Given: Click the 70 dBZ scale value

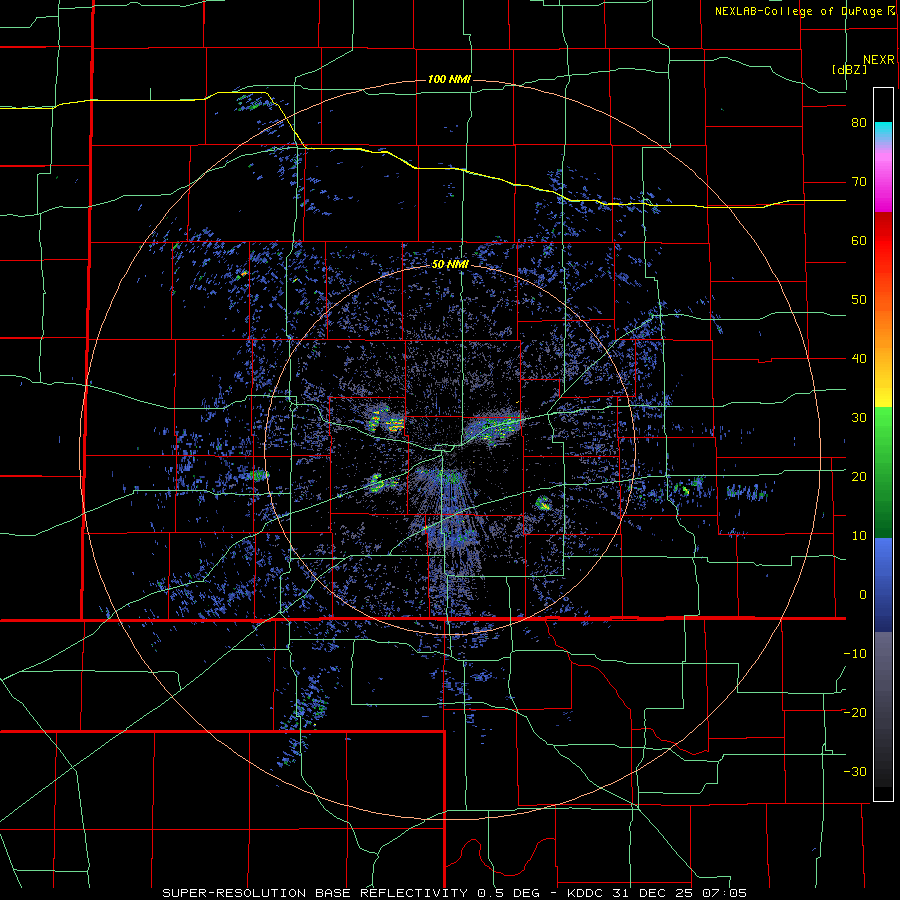Looking at the screenshot, I should [x=859, y=182].
